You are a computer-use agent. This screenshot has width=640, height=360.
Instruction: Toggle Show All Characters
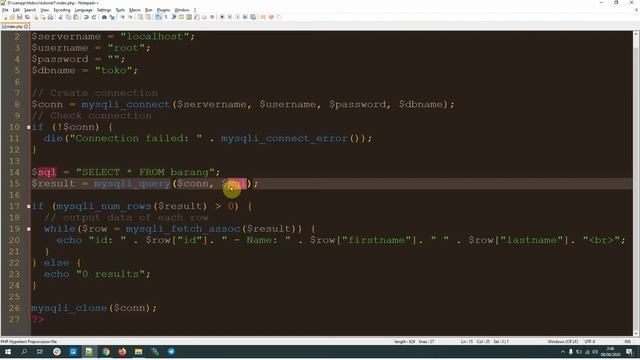pos(165,17)
